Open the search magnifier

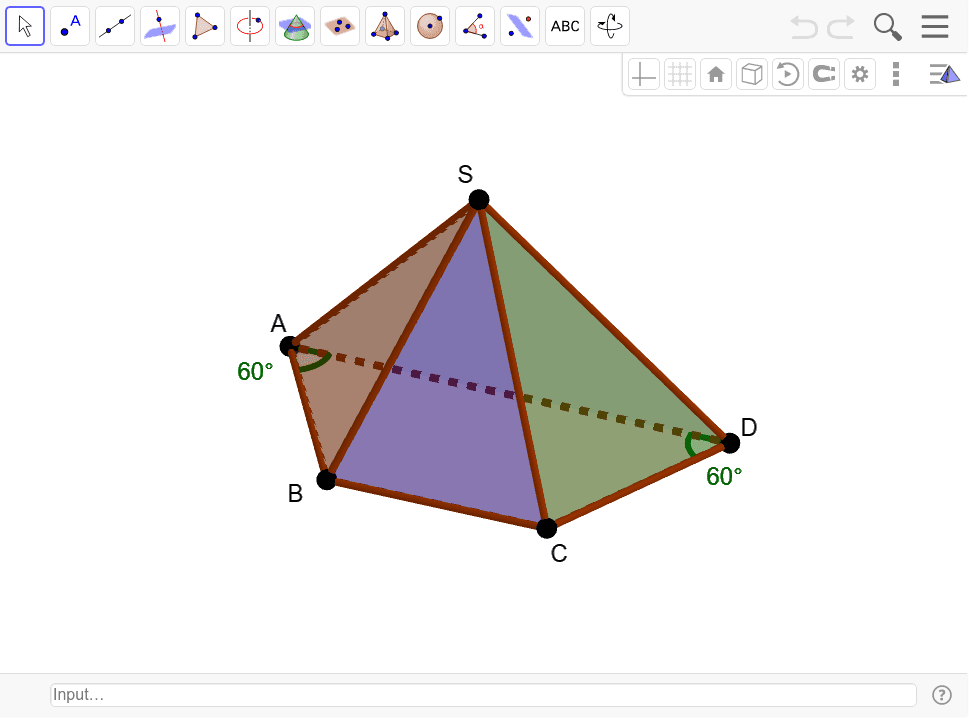887,27
